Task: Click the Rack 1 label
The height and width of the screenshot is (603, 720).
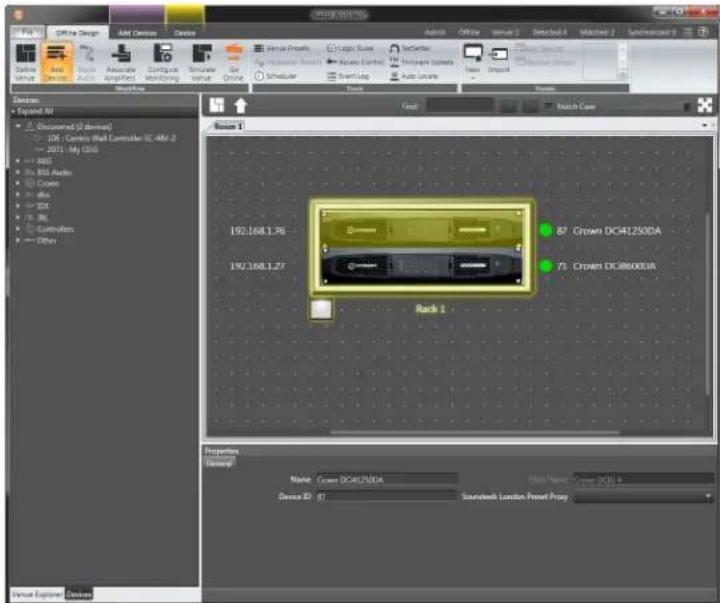Action: click(x=430, y=309)
